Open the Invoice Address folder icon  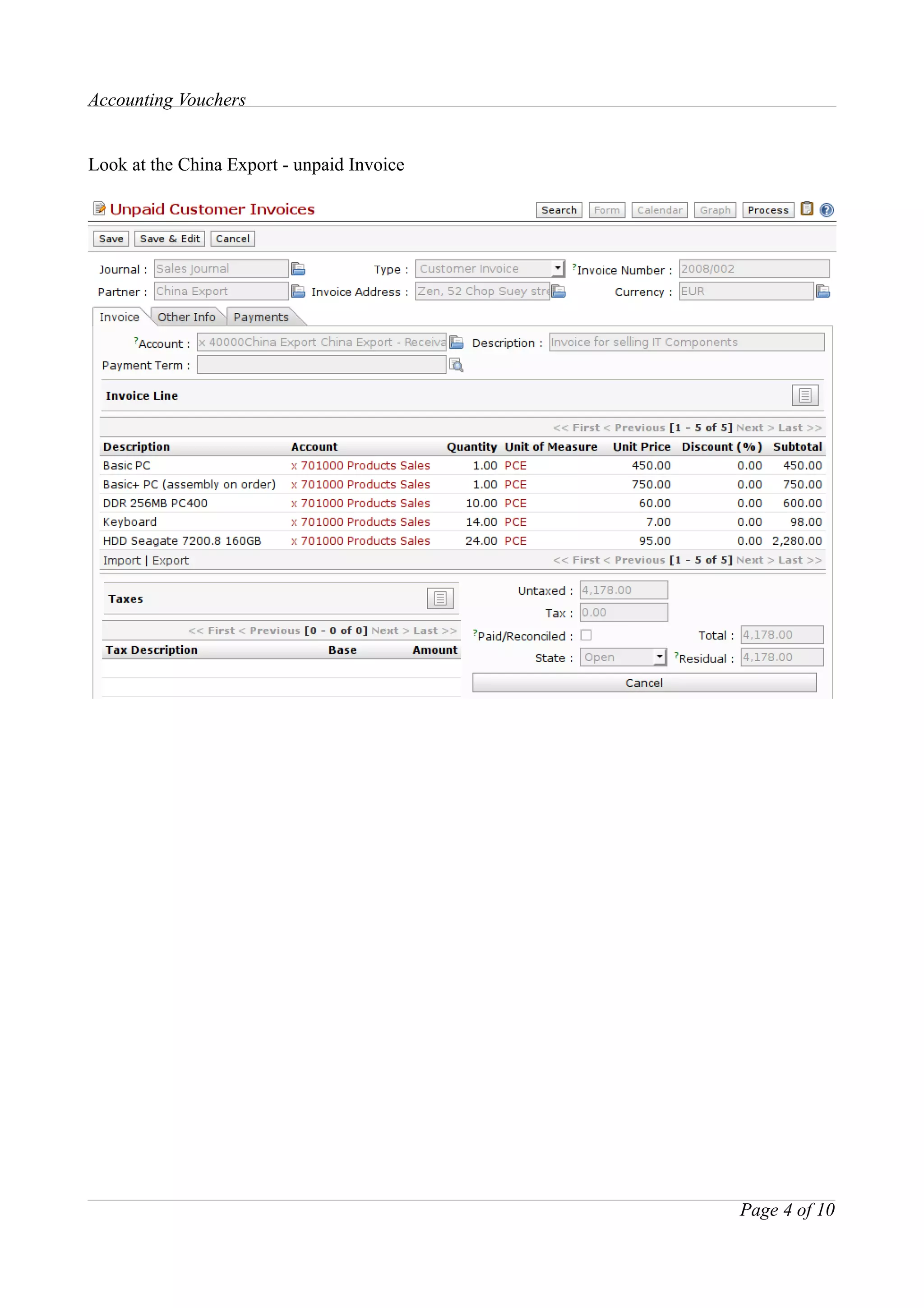pos(559,292)
